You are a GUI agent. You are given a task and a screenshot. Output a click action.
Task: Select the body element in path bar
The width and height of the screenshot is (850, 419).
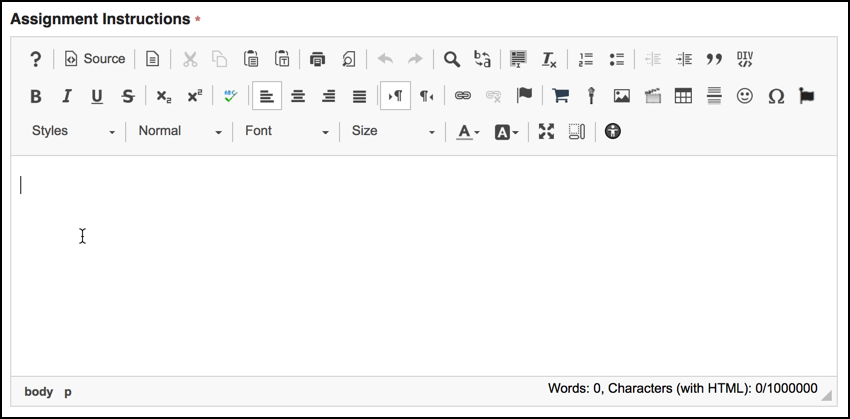(39, 392)
